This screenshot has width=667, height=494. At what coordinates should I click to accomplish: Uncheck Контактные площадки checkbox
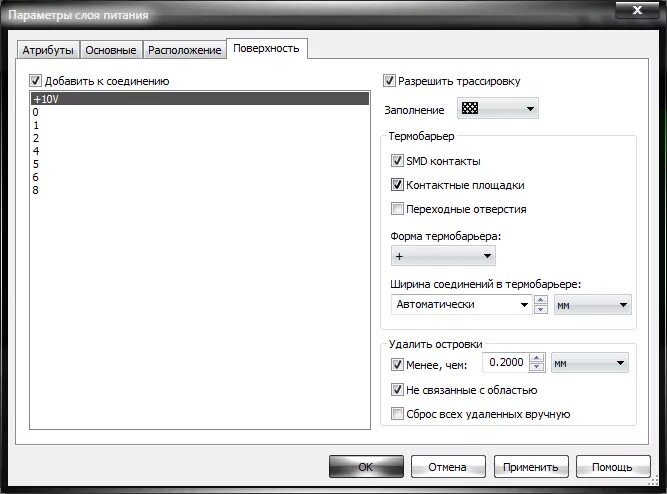coord(397,185)
